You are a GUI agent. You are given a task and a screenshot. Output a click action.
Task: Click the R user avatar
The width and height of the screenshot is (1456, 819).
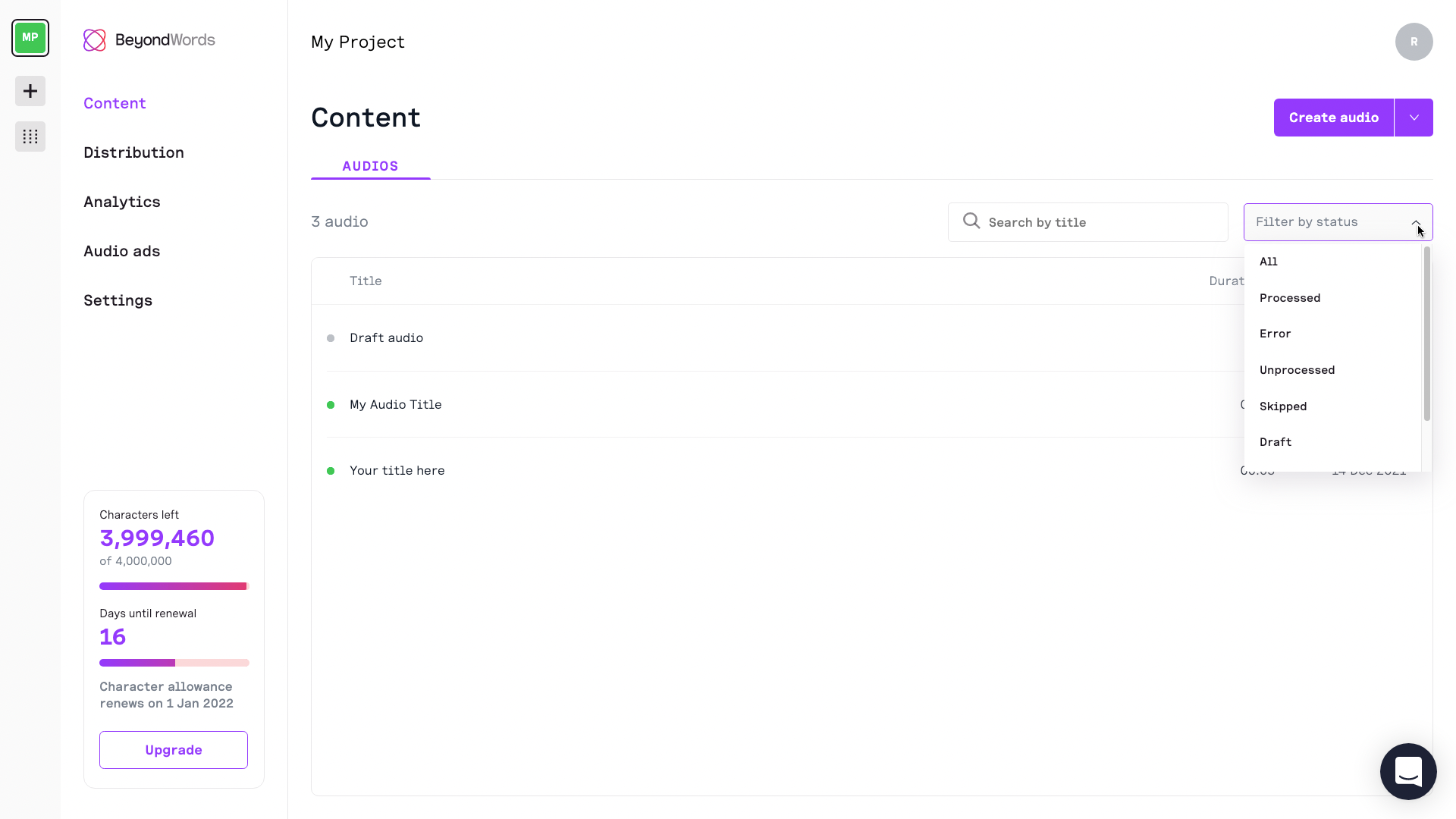(x=1414, y=42)
